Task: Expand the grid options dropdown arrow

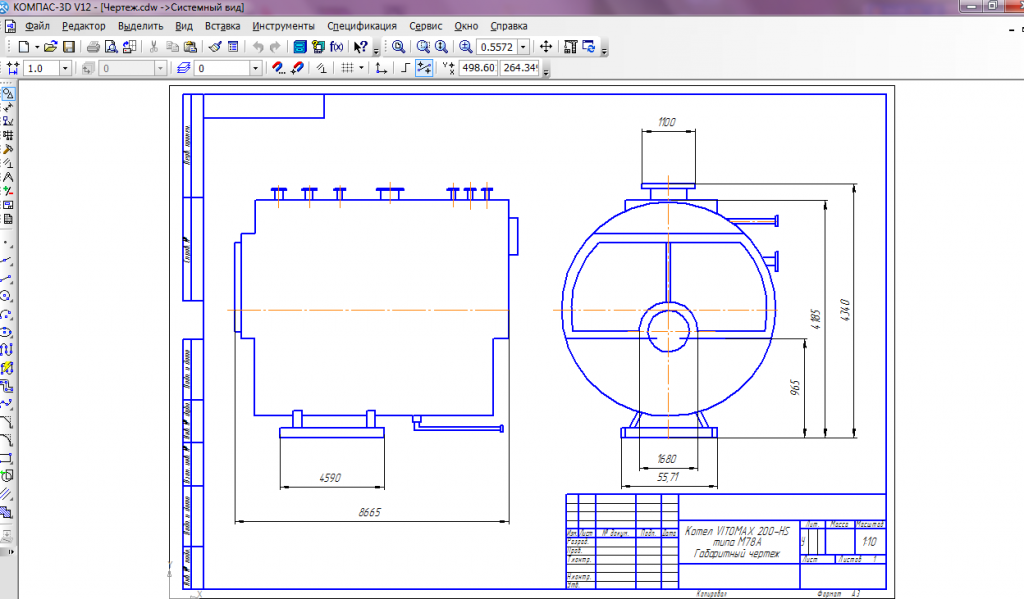Action: click(x=361, y=68)
